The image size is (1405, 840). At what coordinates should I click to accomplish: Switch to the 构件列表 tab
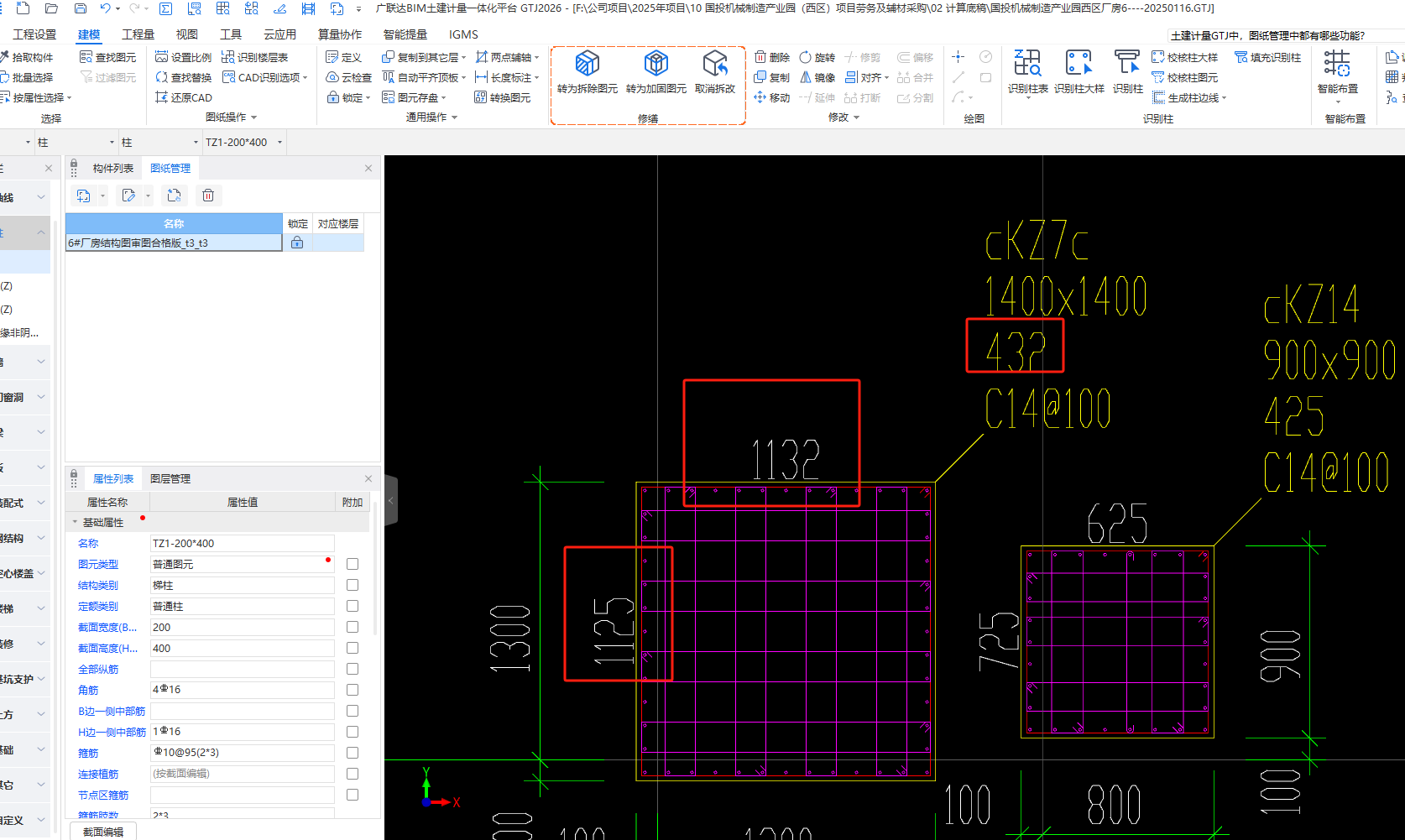point(113,168)
